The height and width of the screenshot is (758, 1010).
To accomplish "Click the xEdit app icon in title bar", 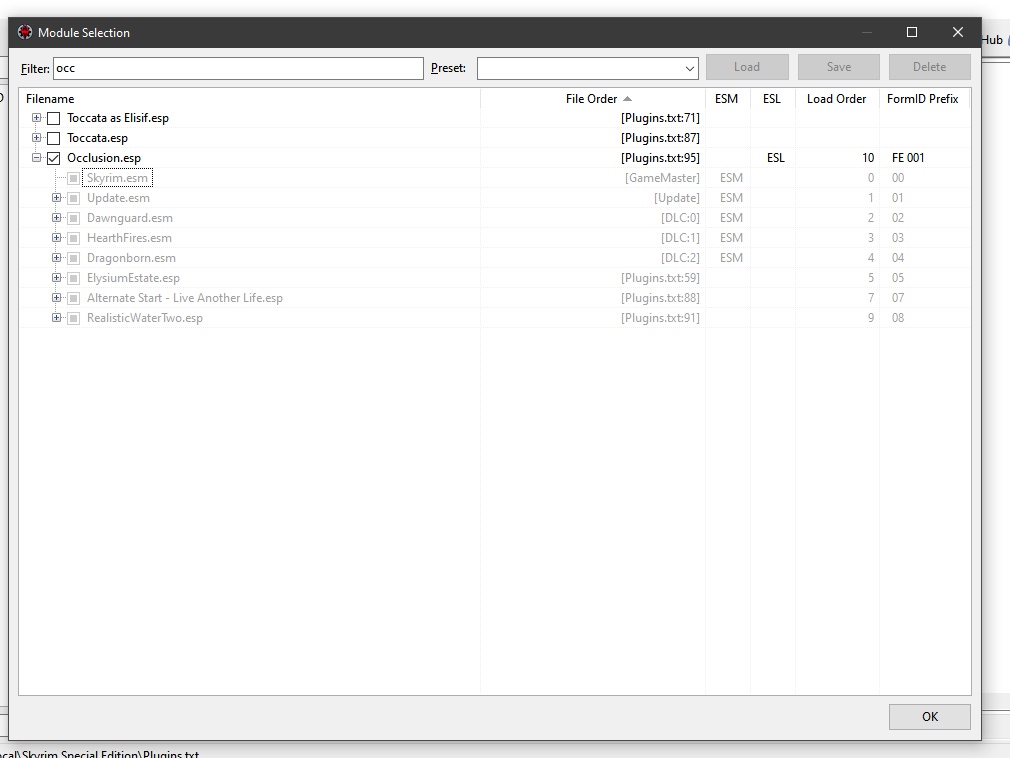I will pyautogui.click(x=25, y=32).
